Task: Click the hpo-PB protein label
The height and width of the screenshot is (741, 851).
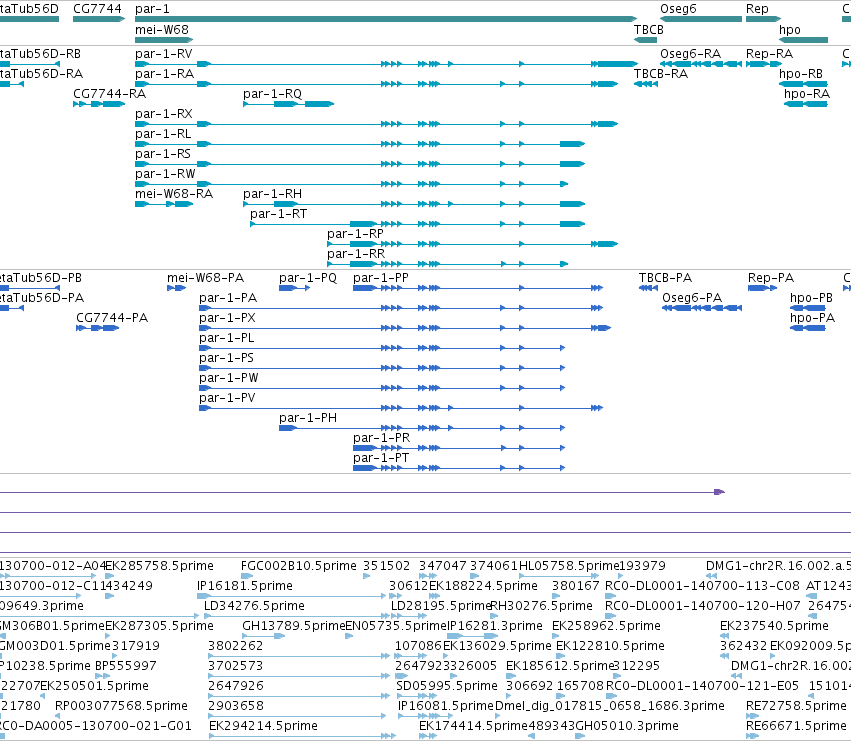Action: click(x=811, y=298)
